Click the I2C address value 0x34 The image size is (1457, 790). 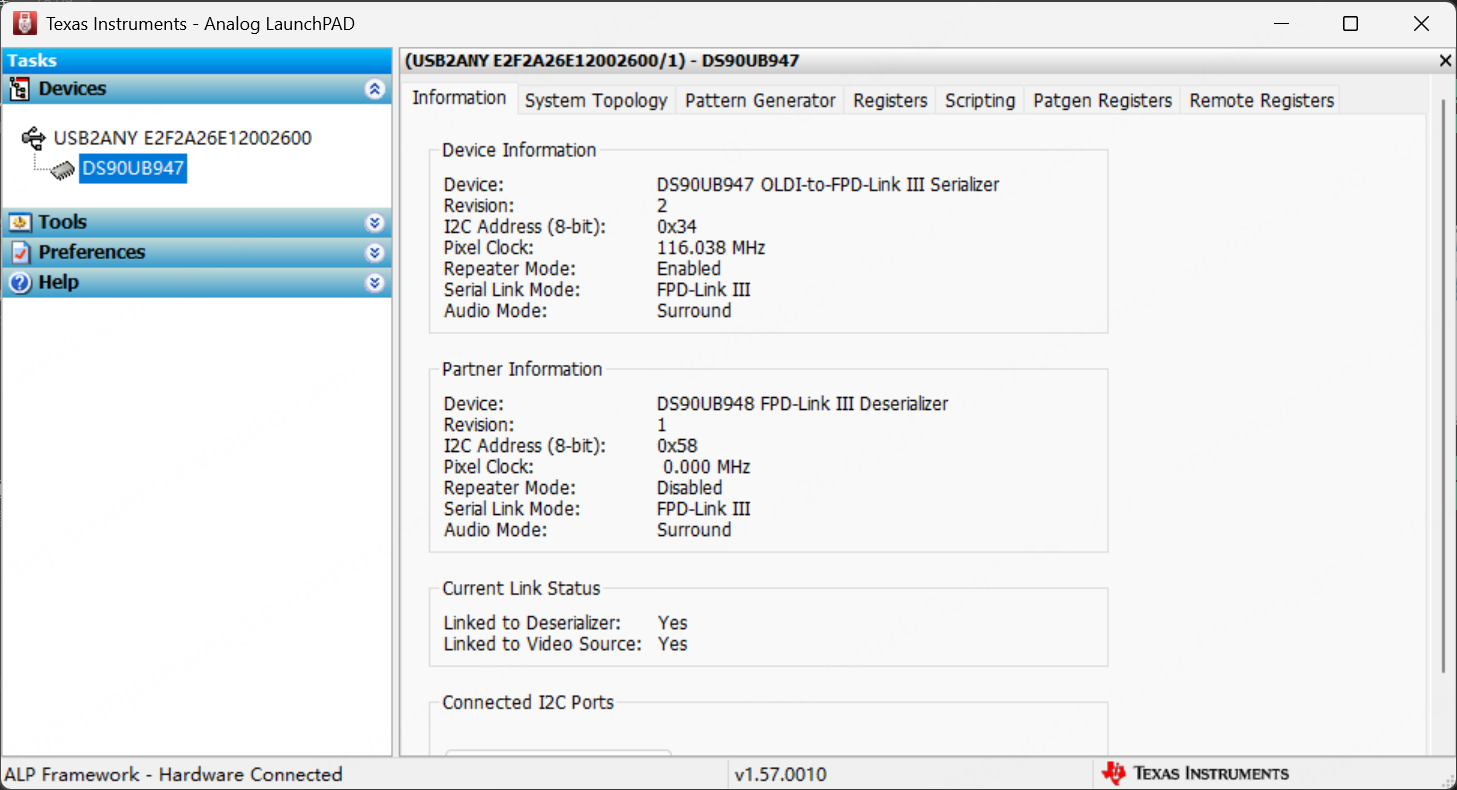[x=677, y=227]
